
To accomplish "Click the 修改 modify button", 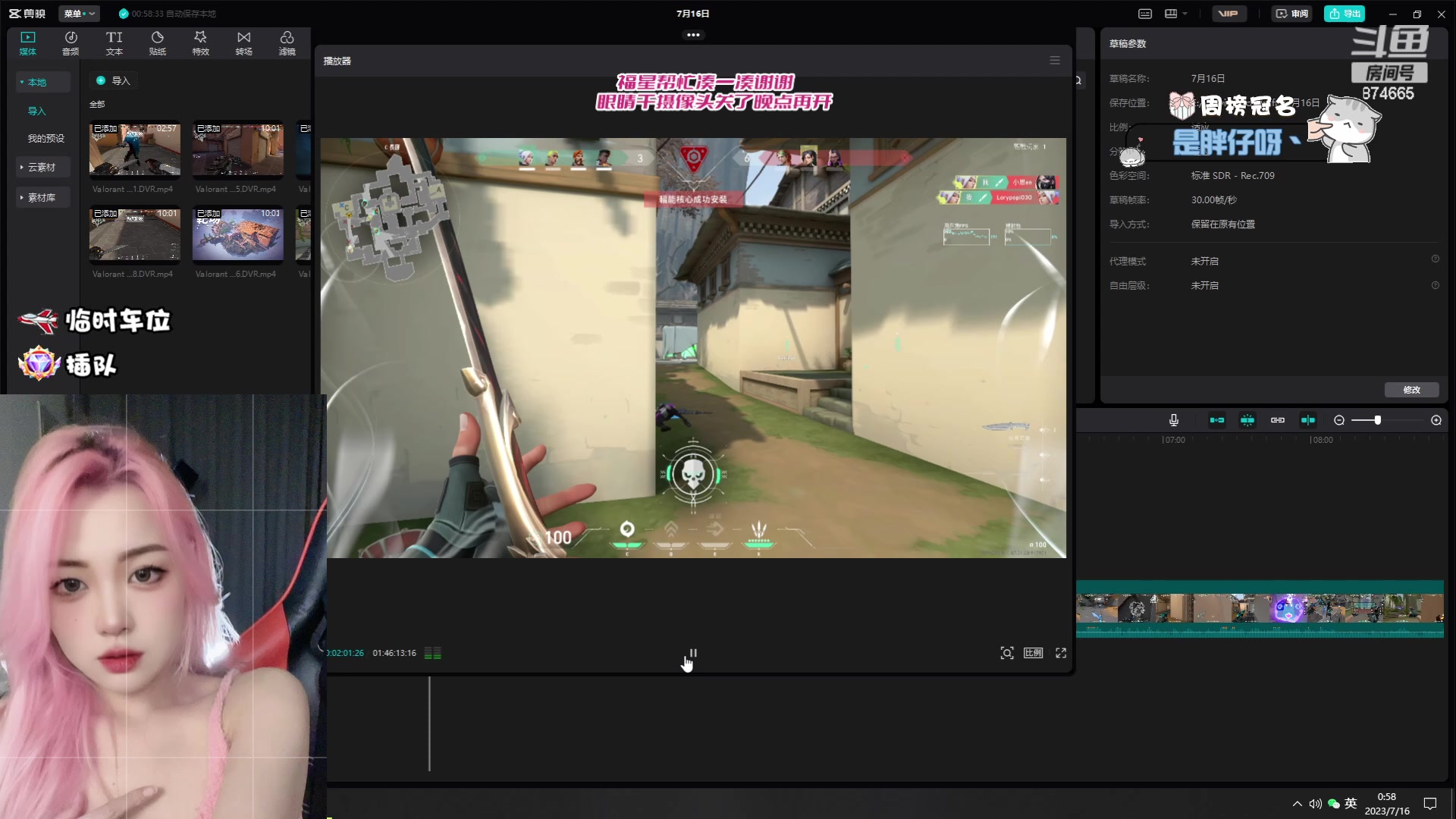I will (1411, 390).
